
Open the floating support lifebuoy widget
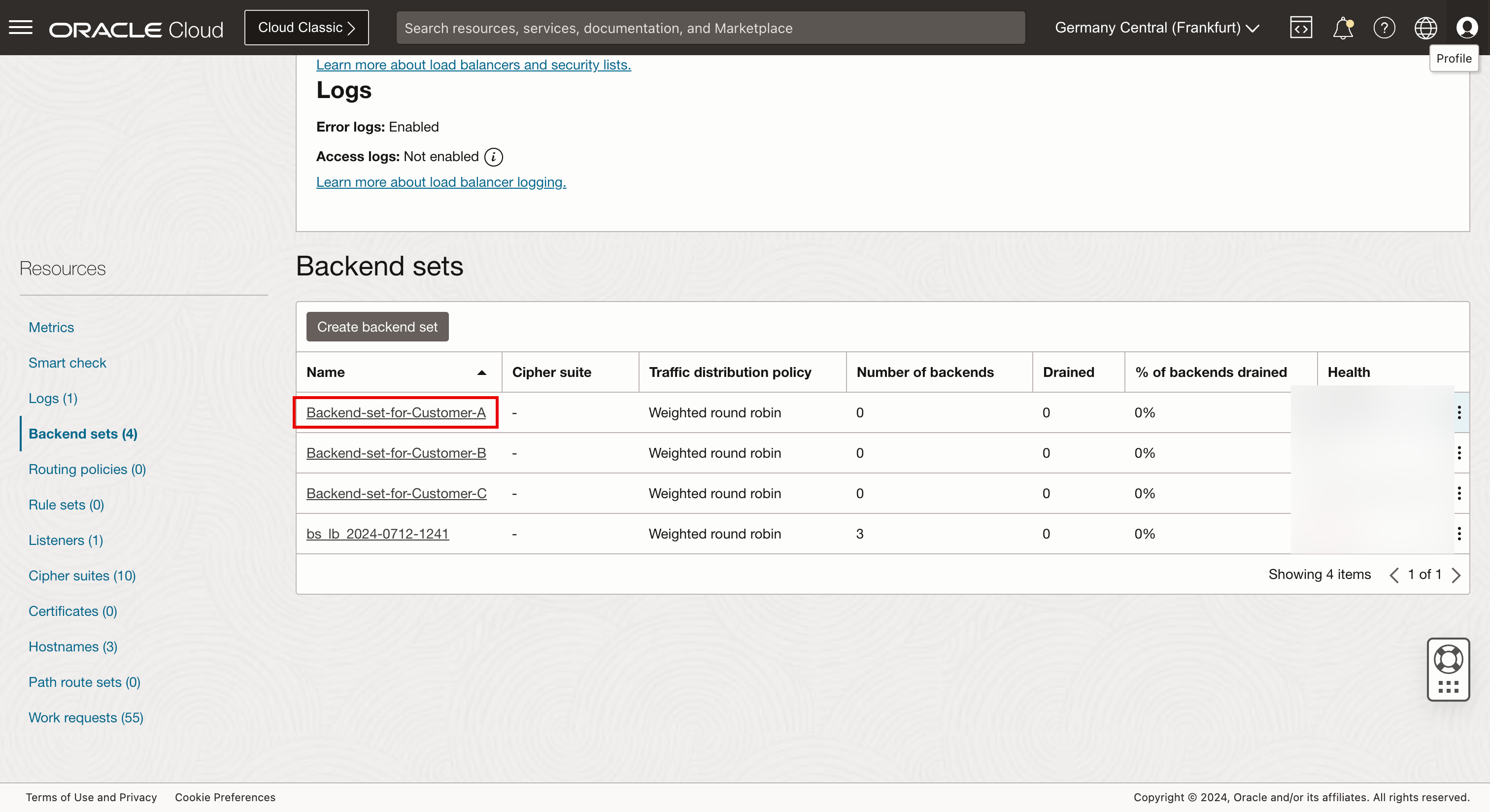coord(1448,660)
